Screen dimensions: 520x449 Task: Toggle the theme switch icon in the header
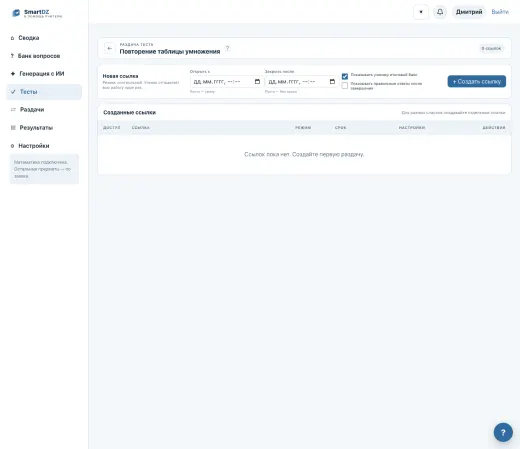pyautogui.click(x=421, y=12)
